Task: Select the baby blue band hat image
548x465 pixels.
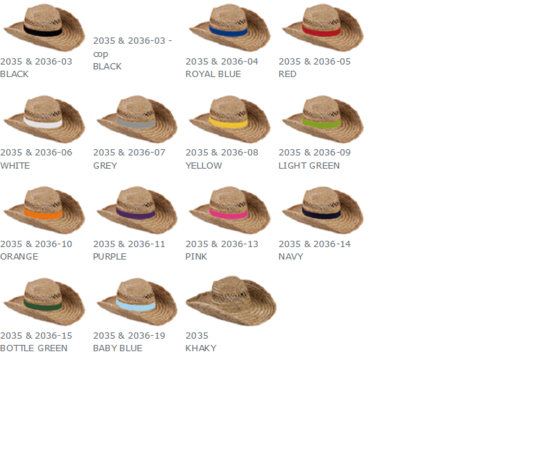Action: click(137, 302)
